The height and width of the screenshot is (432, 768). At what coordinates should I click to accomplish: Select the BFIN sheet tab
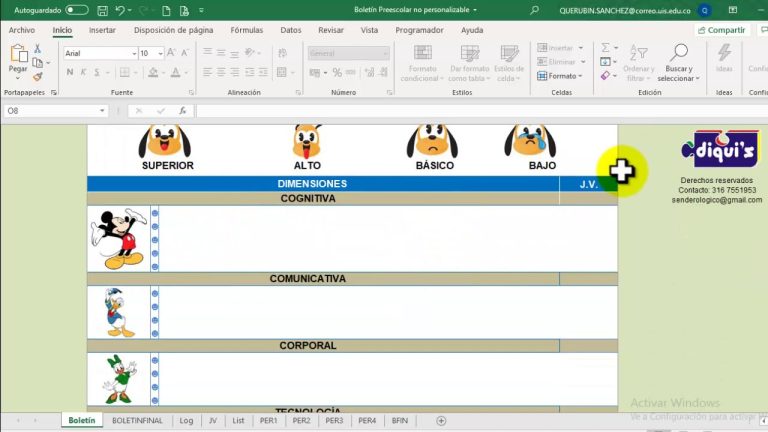(400, 421)
